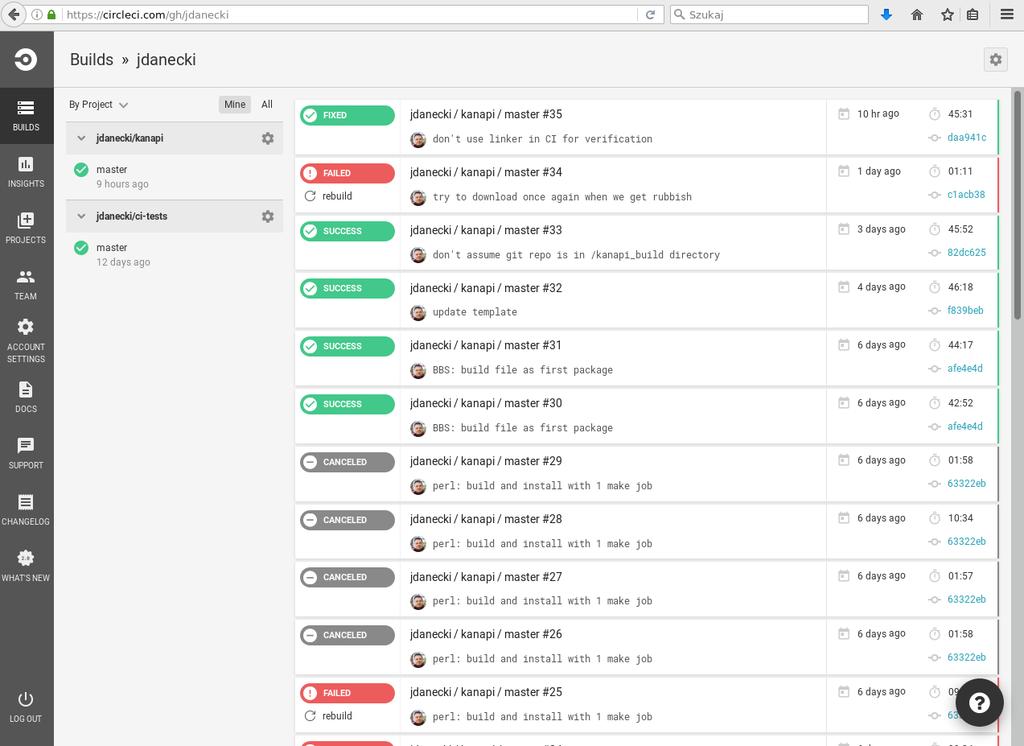Open settings gear at top right of Builds page
Viewport: 1024px width, 746px height.
995,59
